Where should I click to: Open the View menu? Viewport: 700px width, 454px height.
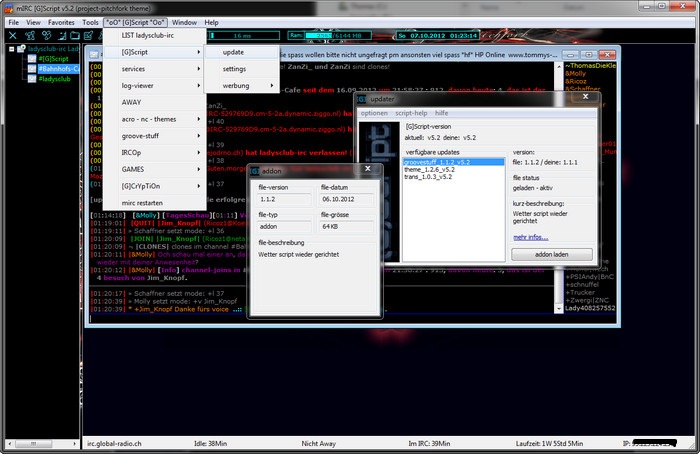[33, 22]
